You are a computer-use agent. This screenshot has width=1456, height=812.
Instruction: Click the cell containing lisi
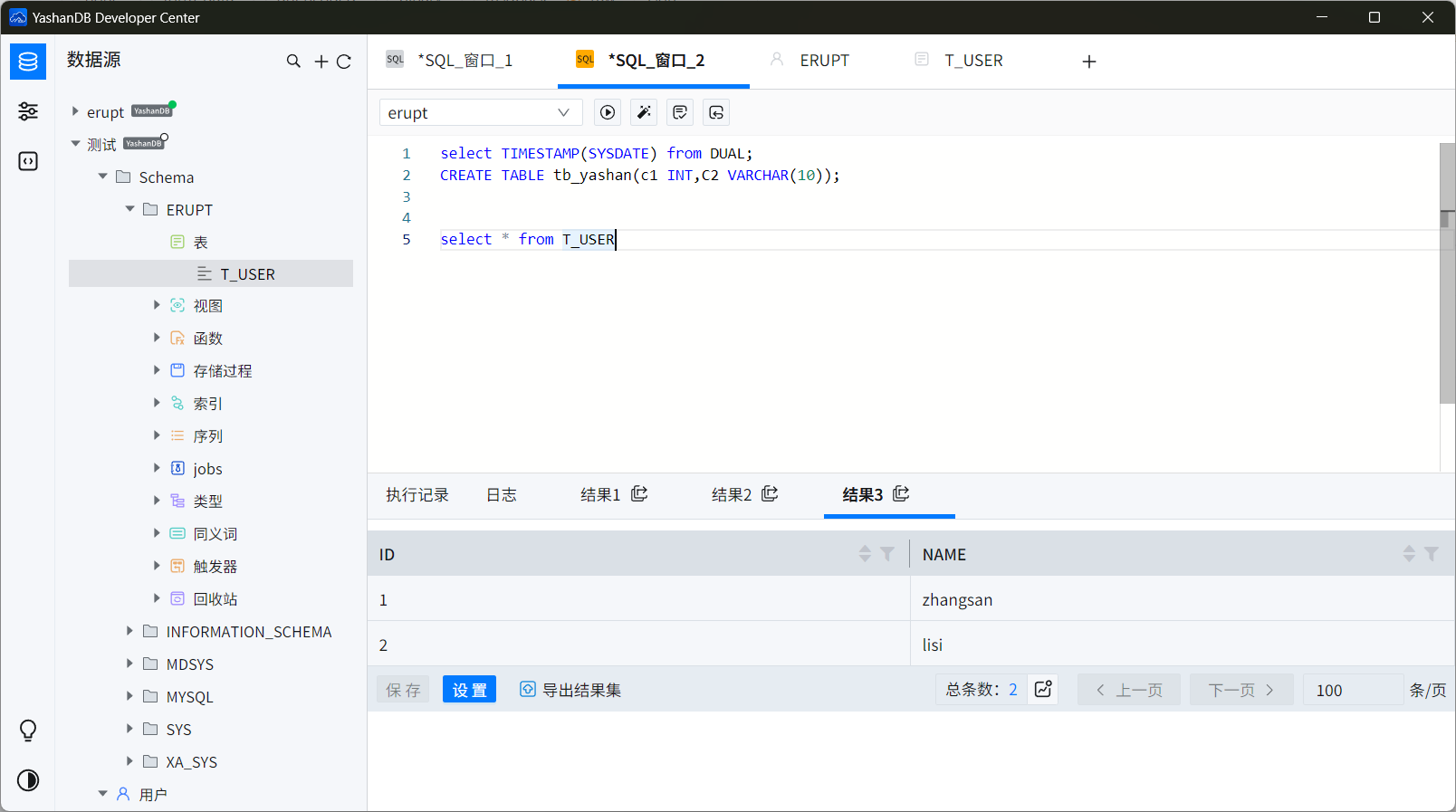point(1183,644)
